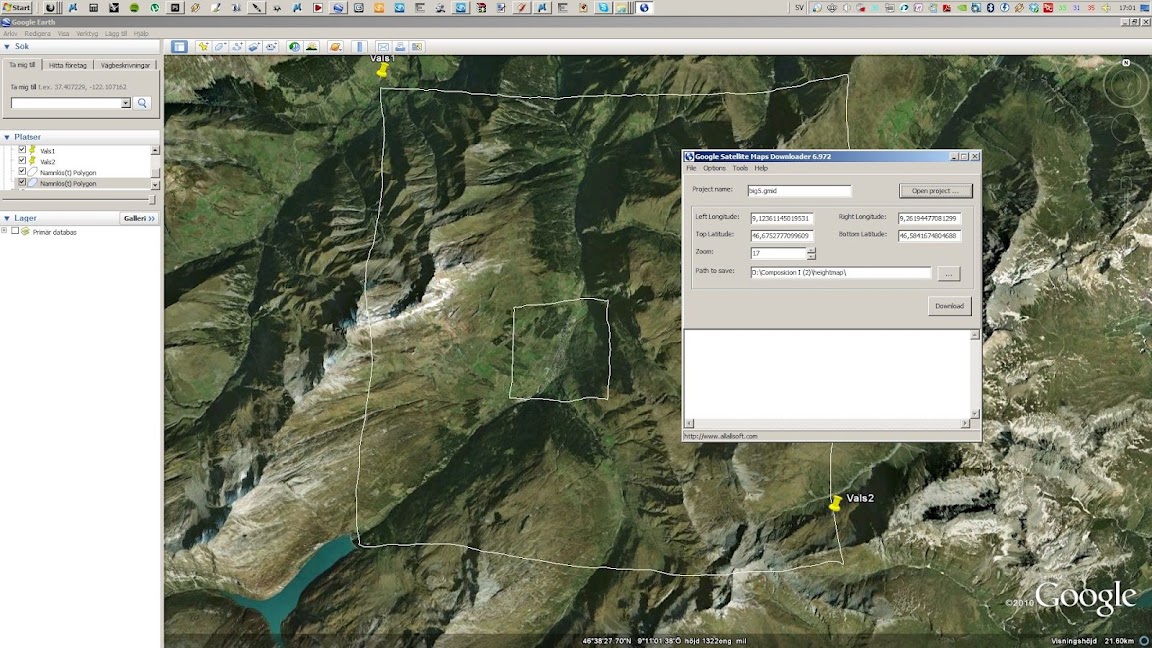Click the Platser opacity slider handle
The width and height of the screenshot is (1152, 648).
pyautogui.click(x=152, y=200)
